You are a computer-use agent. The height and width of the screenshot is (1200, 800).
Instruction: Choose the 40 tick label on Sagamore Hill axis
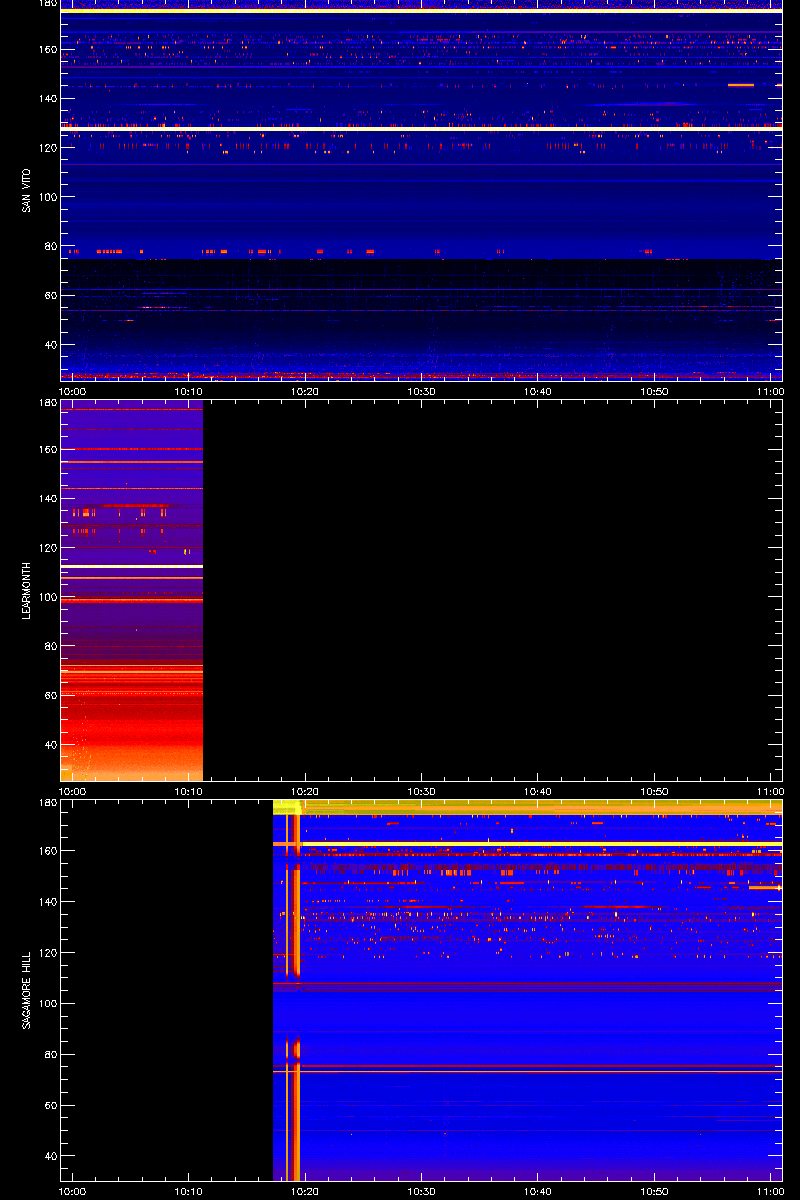(50, 1157)
